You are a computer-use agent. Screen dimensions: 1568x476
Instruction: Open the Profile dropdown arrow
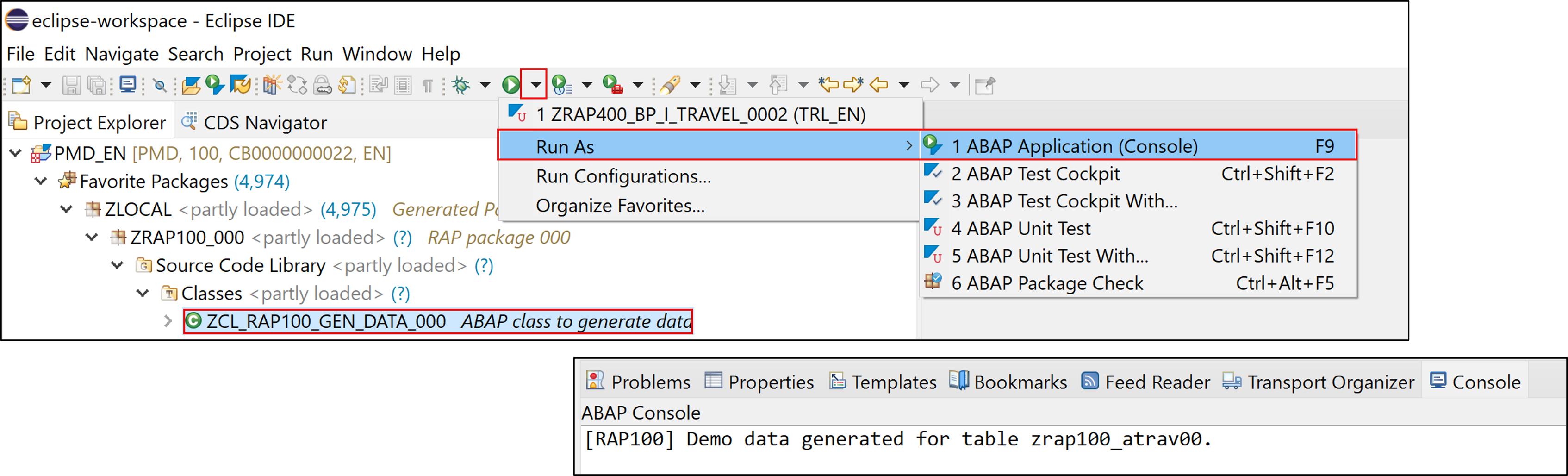587,85
